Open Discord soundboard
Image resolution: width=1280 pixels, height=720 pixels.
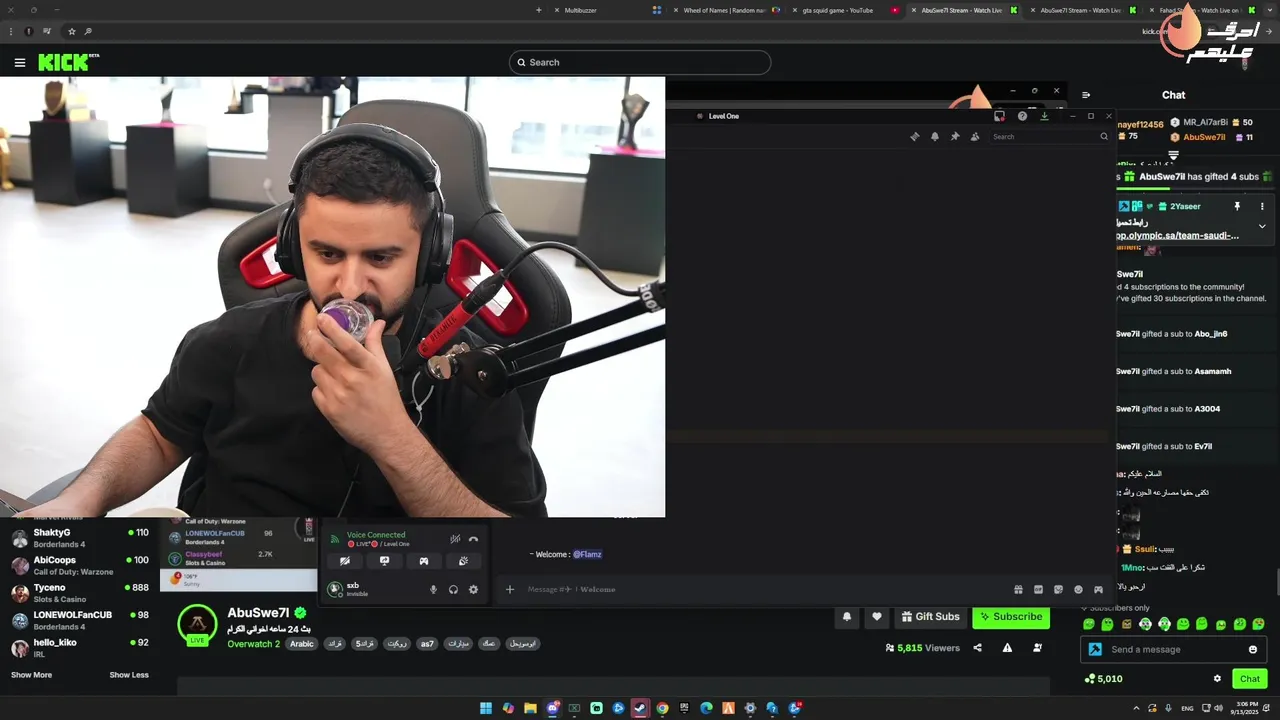tap(463, 561)
